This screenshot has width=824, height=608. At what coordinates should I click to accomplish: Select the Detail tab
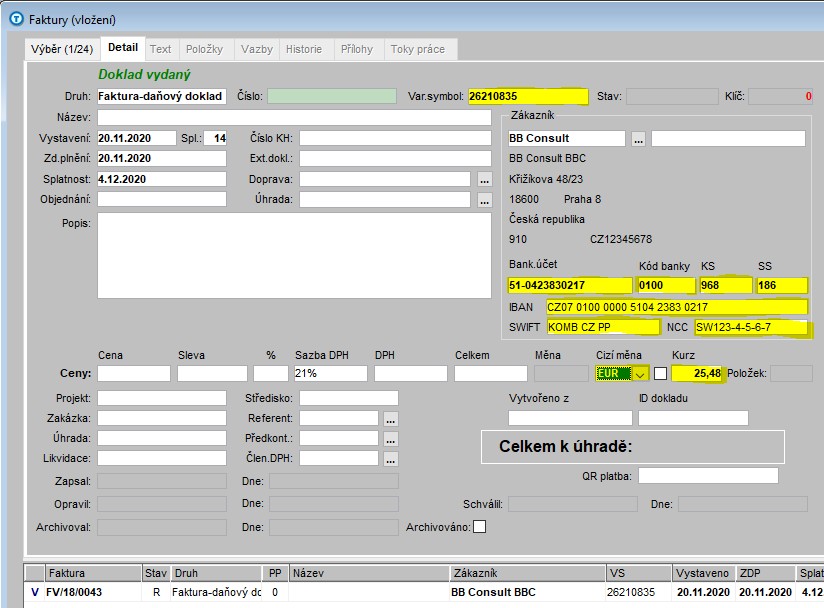tap(122, 48)
